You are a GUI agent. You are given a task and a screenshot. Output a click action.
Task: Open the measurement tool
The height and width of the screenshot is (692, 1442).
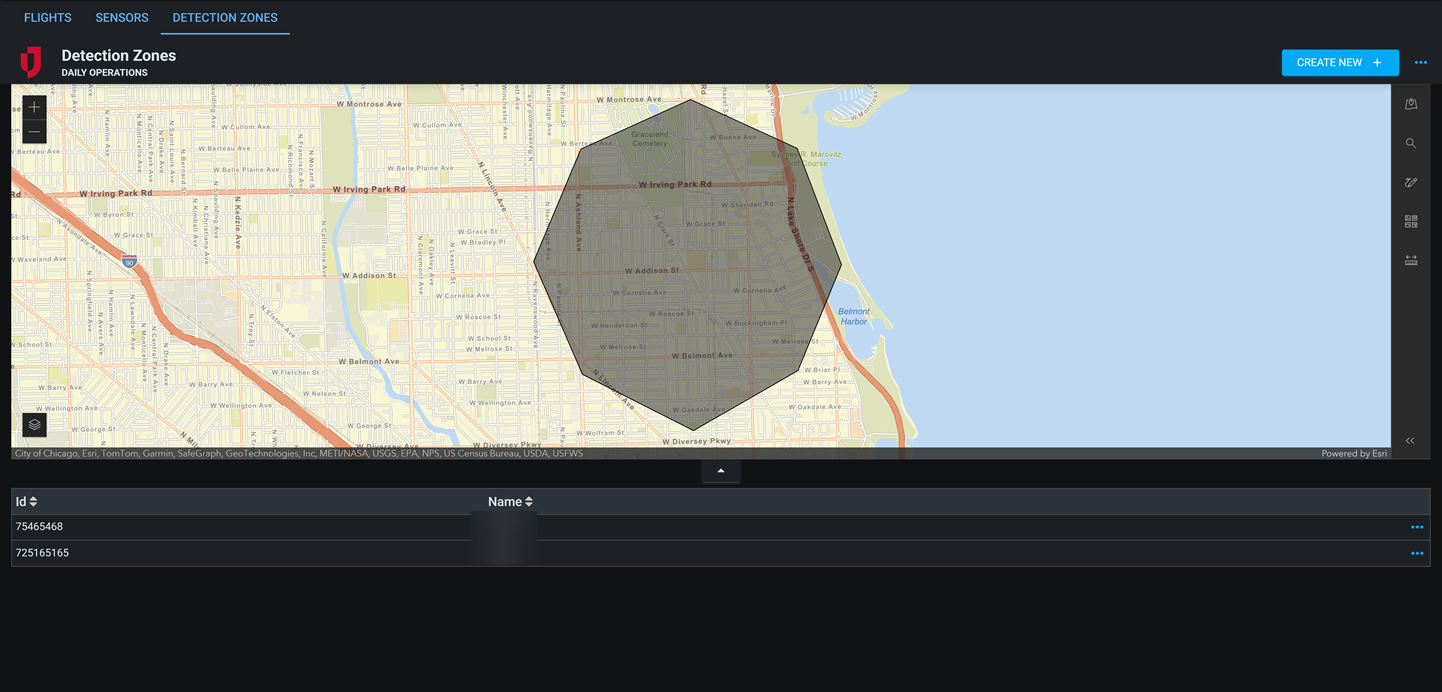tap(1410, 259)
